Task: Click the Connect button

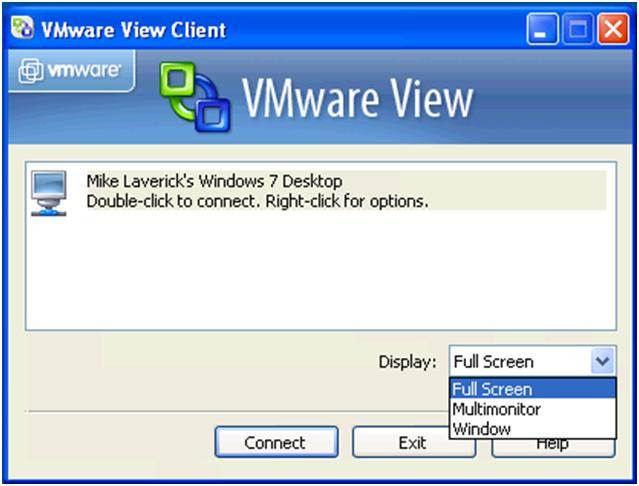Action: 277,442
